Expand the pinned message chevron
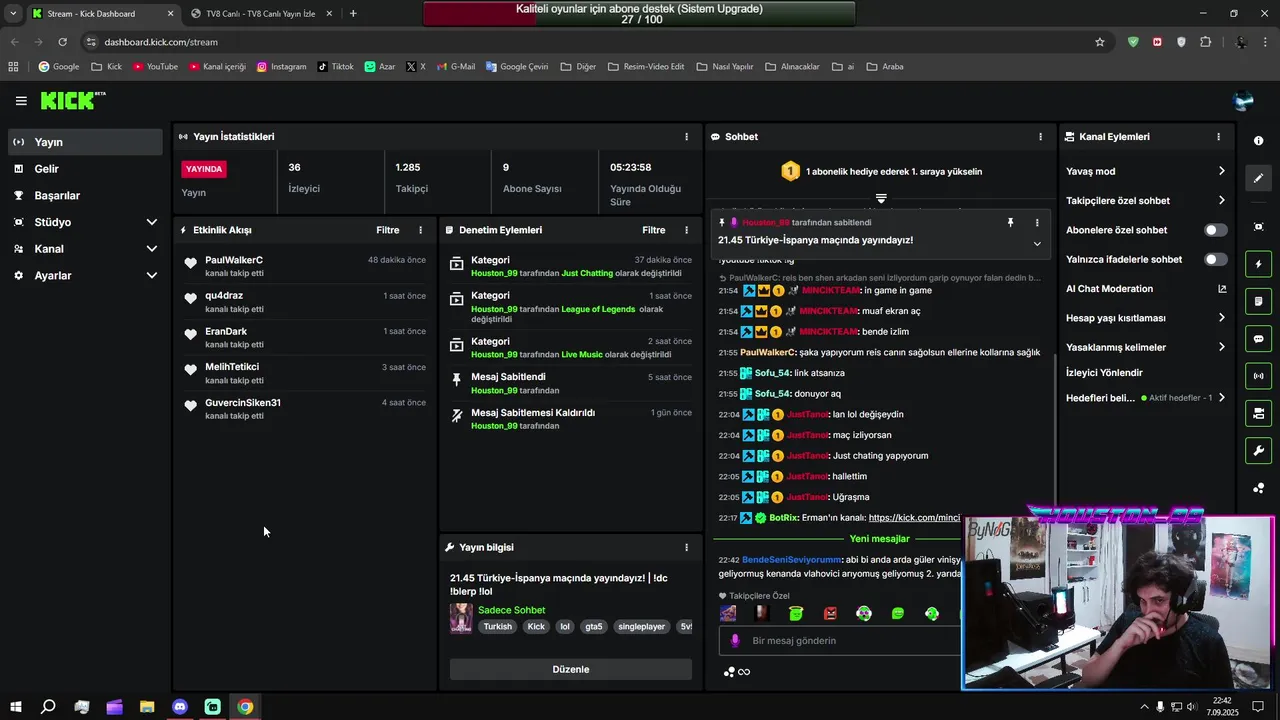 (1037, 243)
